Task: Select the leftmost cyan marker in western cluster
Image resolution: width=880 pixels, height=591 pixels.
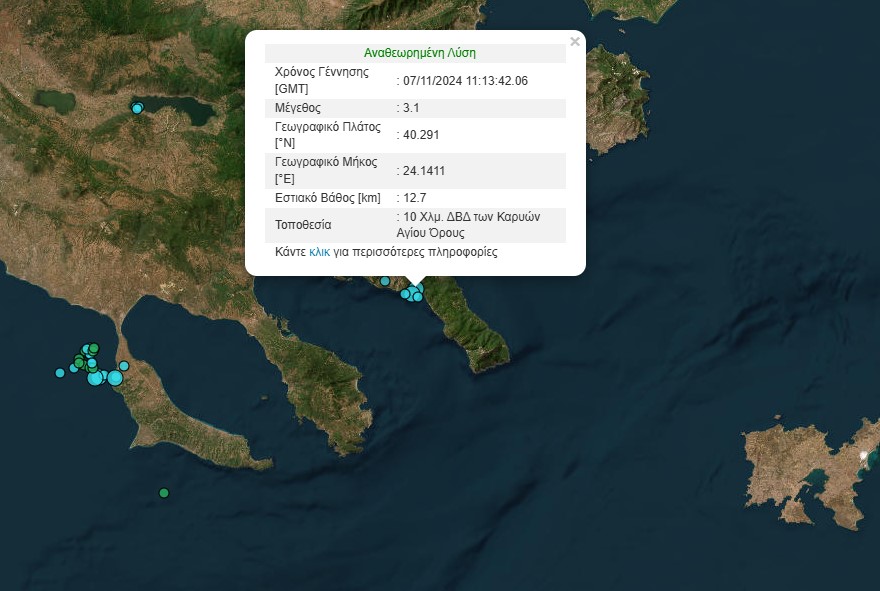Action: click(x=60, y=373)
